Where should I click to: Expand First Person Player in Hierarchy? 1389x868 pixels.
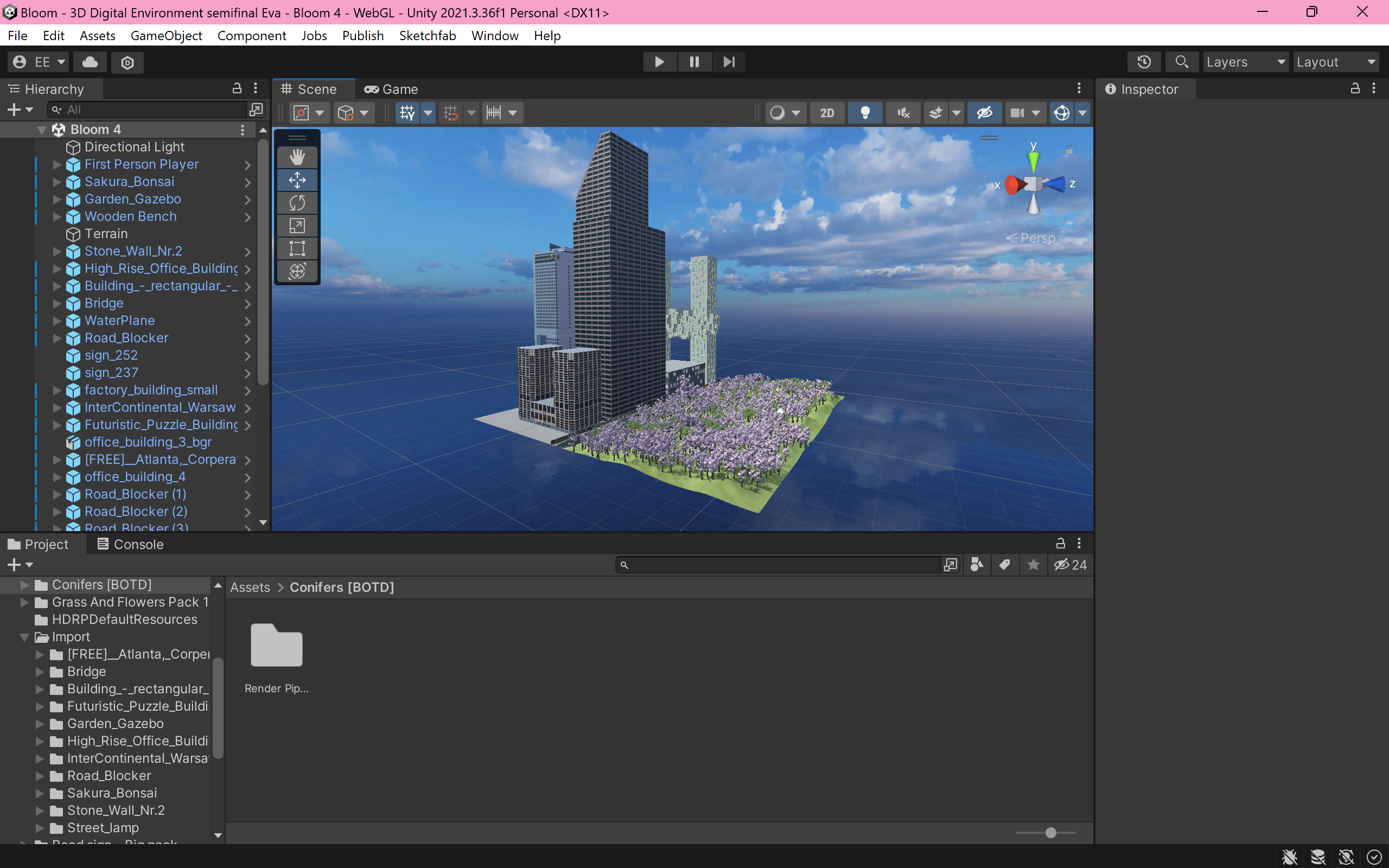pyautogui.click(x=57, y=165)
